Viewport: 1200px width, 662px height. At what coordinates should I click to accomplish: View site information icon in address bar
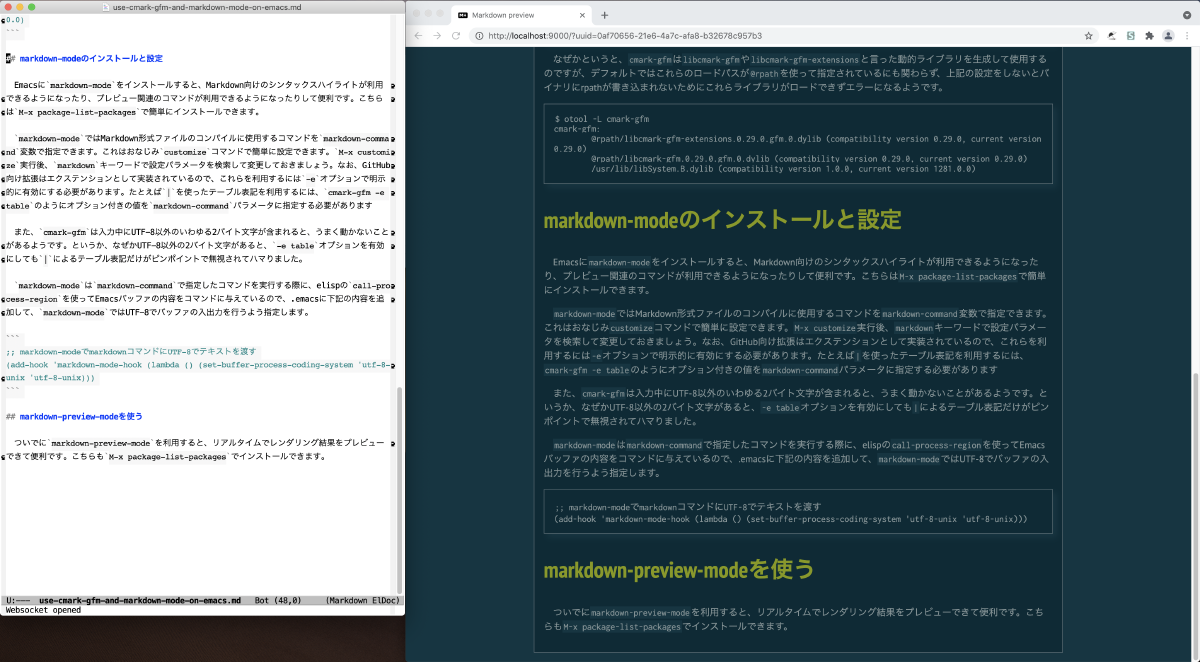click(480, 35)
